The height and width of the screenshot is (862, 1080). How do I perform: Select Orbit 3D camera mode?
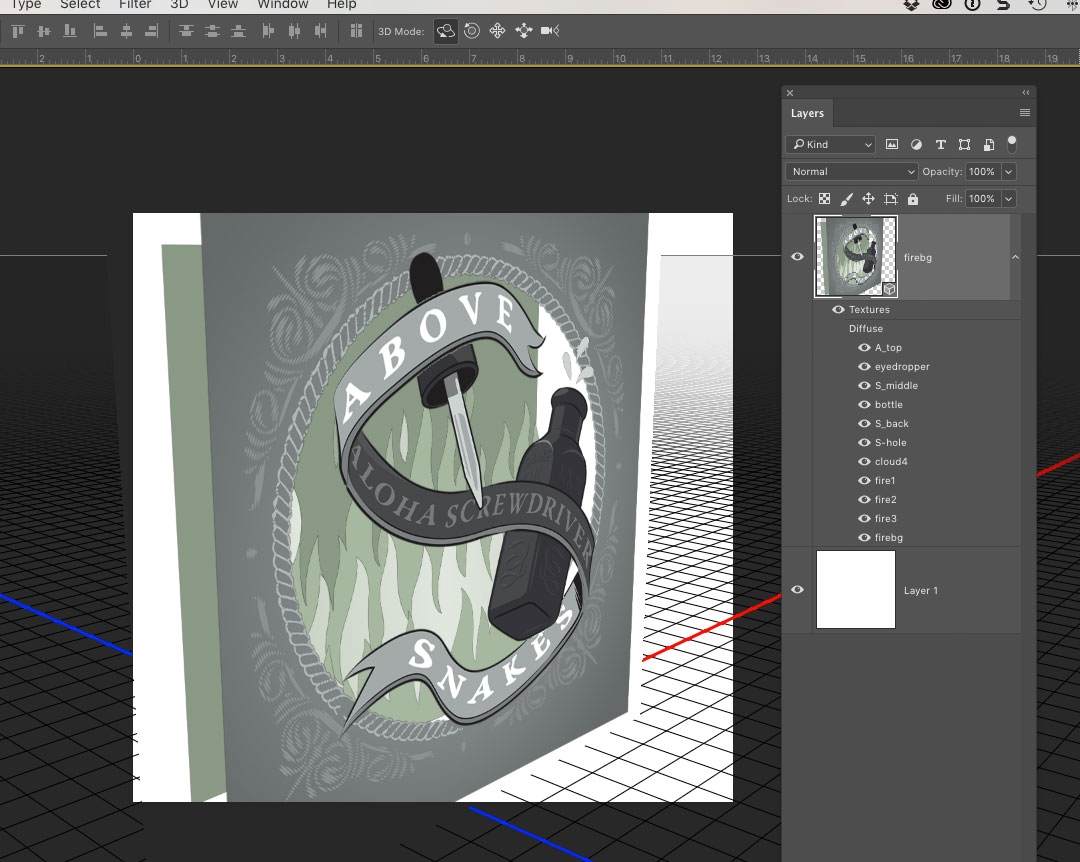(x=446, y=31)
